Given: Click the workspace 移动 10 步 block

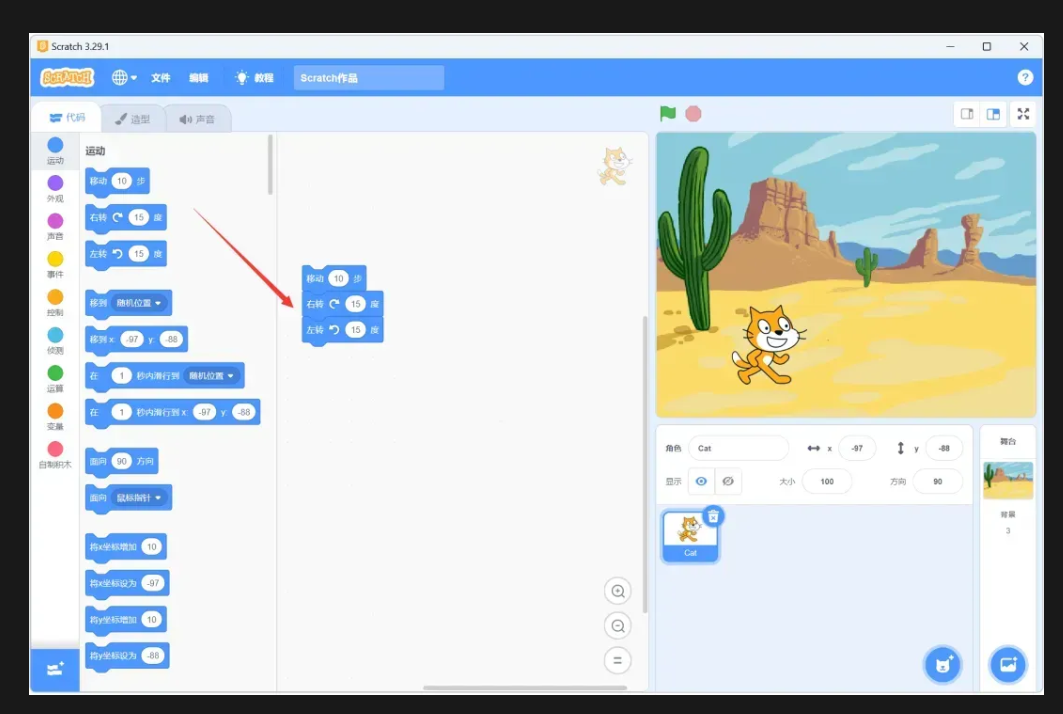Looking at the screenshot, I should point(334,278).
